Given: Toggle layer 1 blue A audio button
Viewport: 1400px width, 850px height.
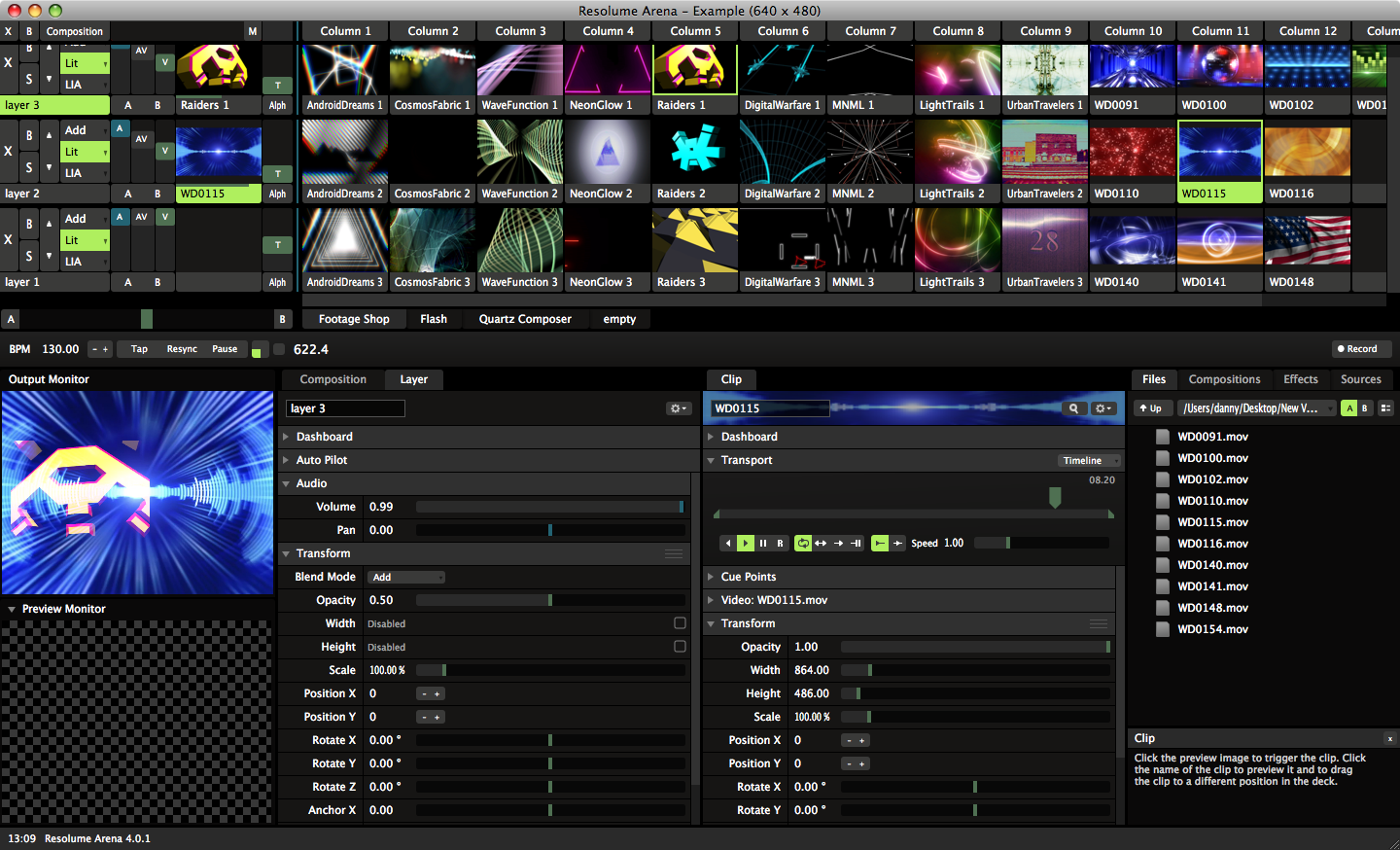Looking at the screenshot, I should 120,217.
